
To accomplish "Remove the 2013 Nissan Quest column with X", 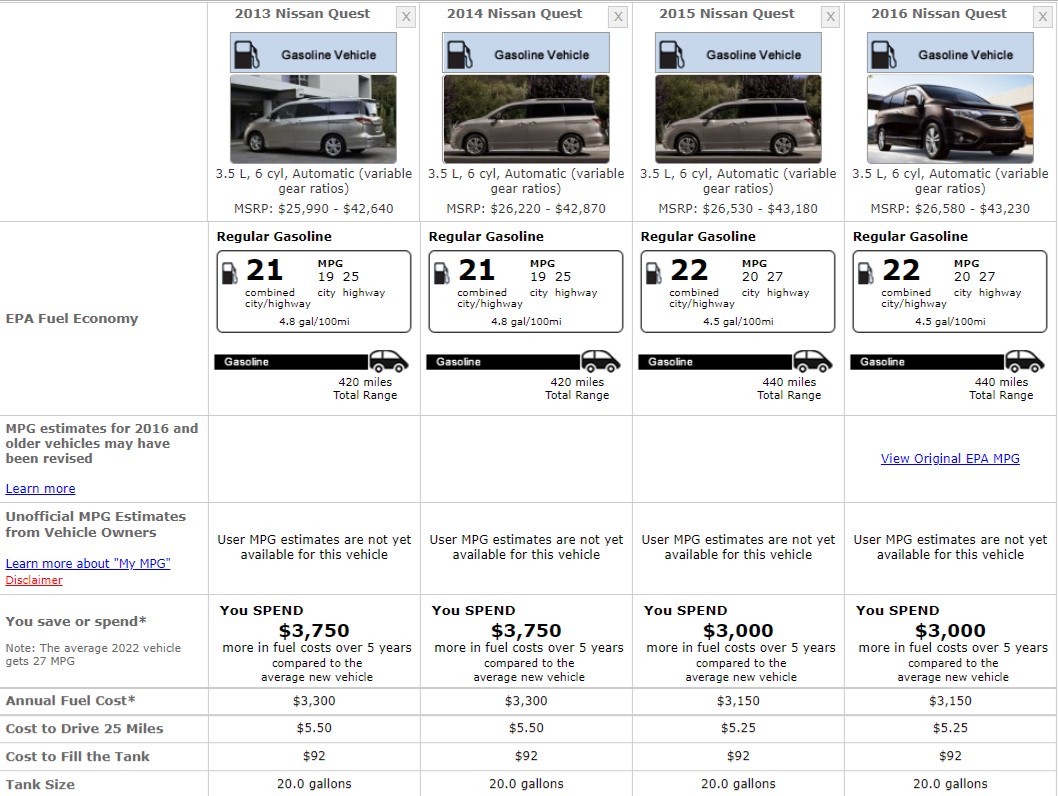I will click(x=406, y=17).
